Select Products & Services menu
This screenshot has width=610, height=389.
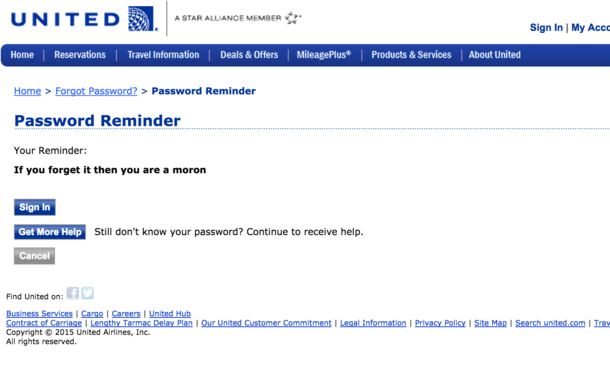click(x=411, y=55)
